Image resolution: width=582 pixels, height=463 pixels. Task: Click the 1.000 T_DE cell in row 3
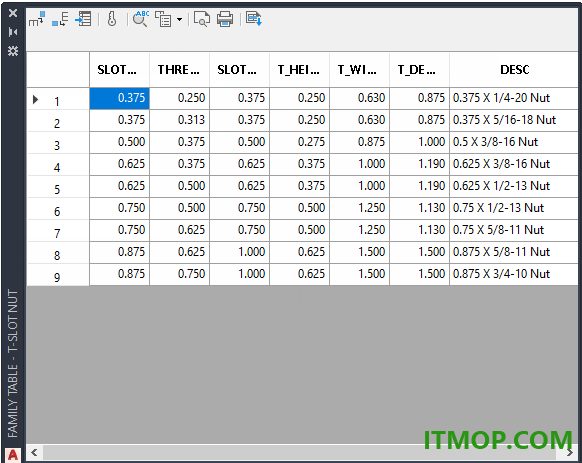(420, 142)
